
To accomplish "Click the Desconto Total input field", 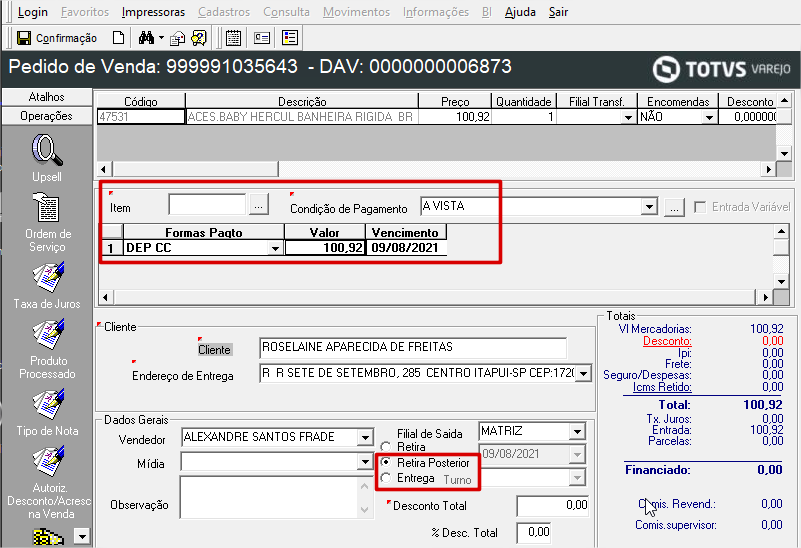I will (553, 506).
